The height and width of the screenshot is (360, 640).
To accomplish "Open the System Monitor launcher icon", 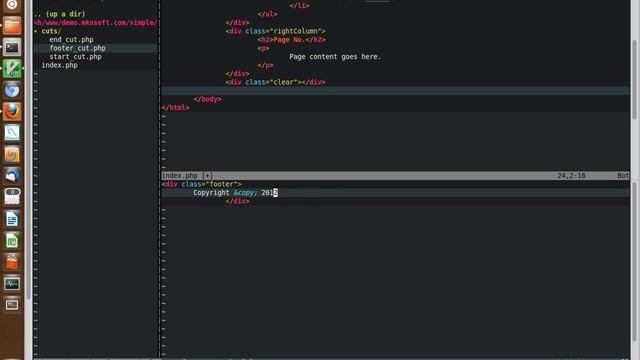I will click(12, 284).
